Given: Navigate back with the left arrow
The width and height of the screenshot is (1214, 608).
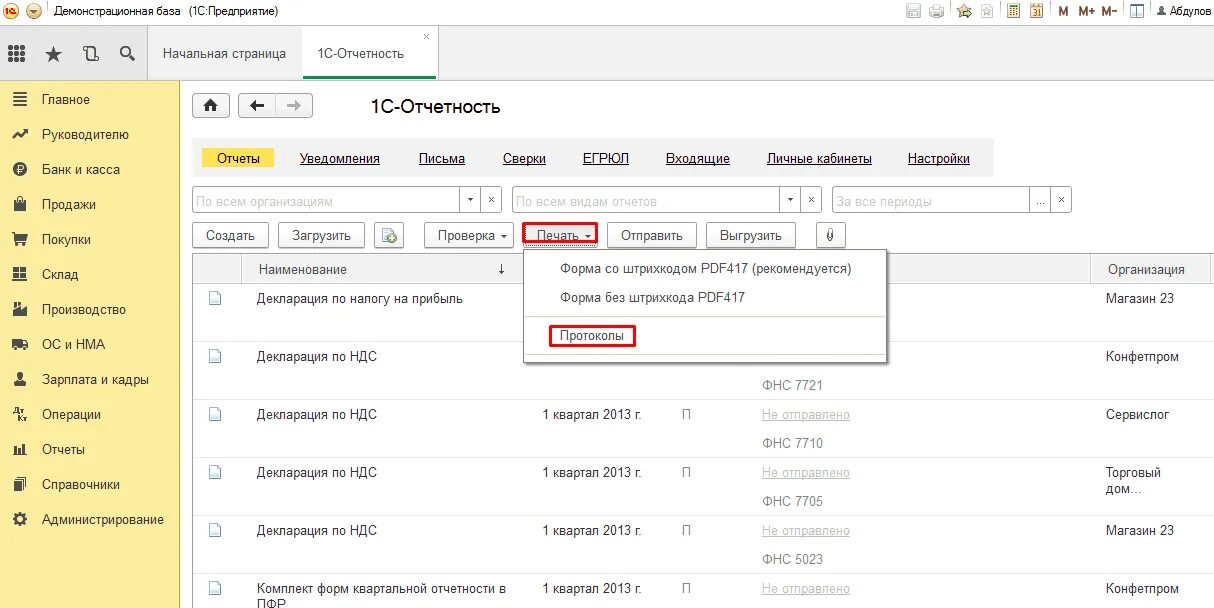Looking at the screenshot, I should pyautogui.click(x=257, y=106).
